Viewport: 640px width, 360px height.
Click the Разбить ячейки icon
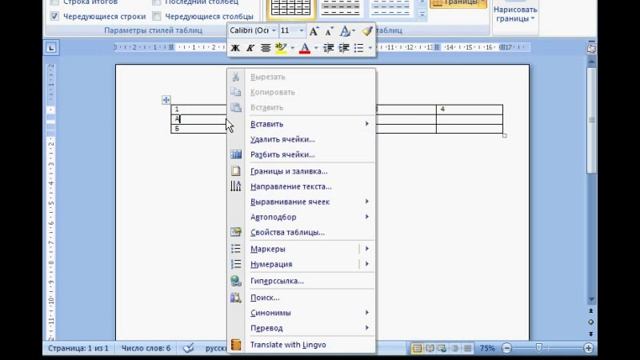point(236,155)
